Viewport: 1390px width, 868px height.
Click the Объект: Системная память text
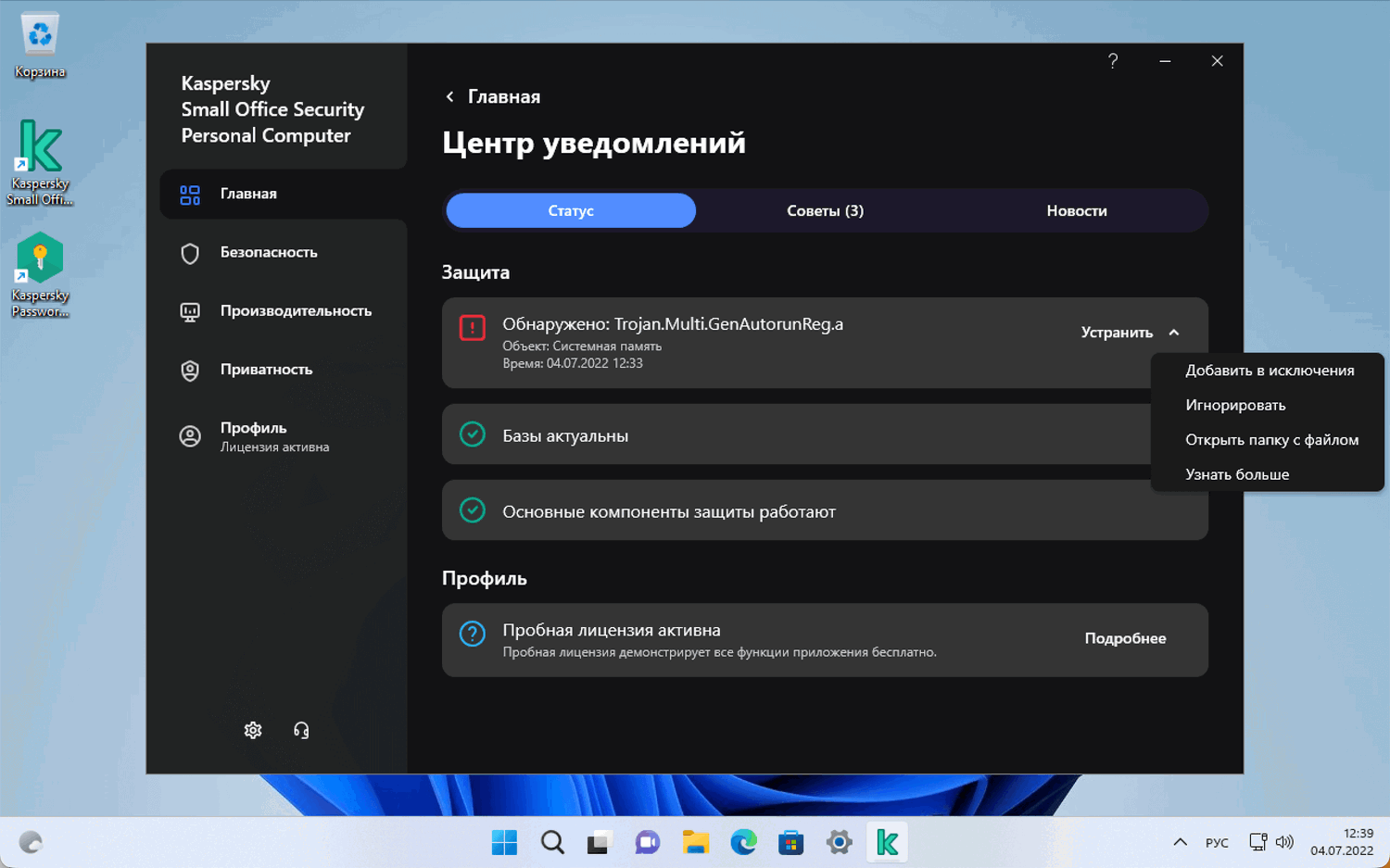click(x=582, y=346)
